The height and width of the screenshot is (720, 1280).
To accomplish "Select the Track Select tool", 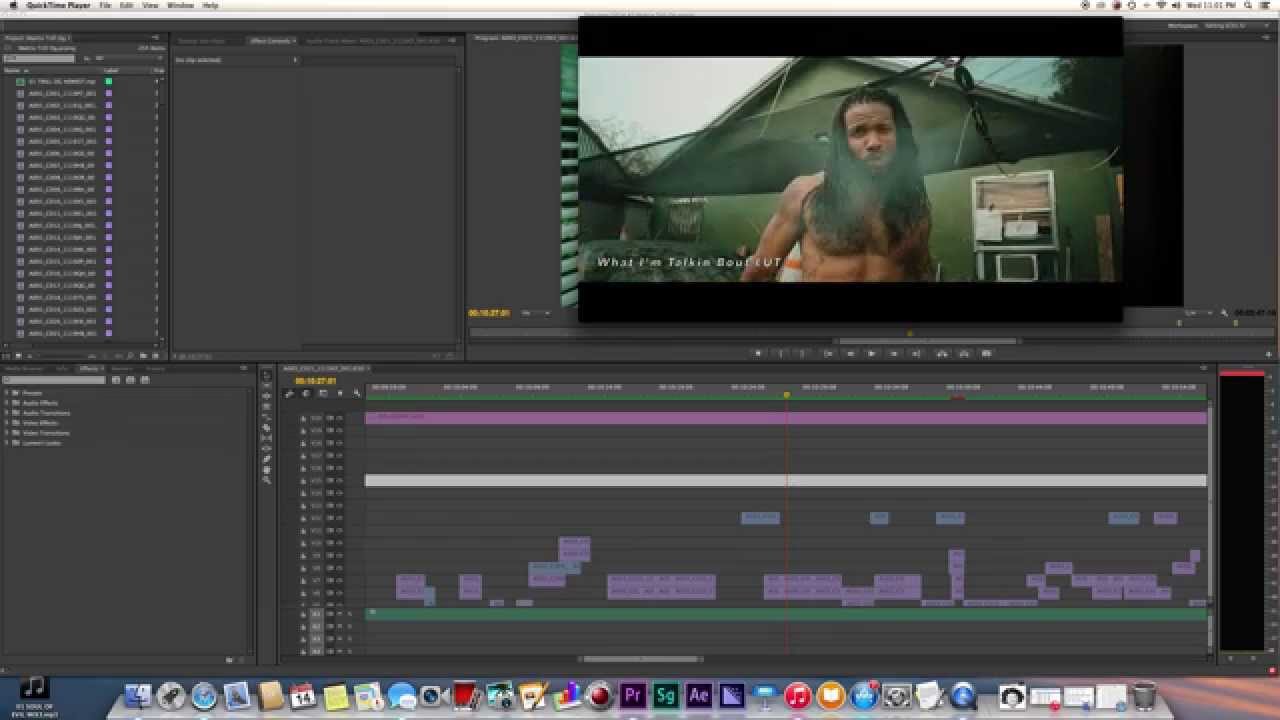I will 266,386.
